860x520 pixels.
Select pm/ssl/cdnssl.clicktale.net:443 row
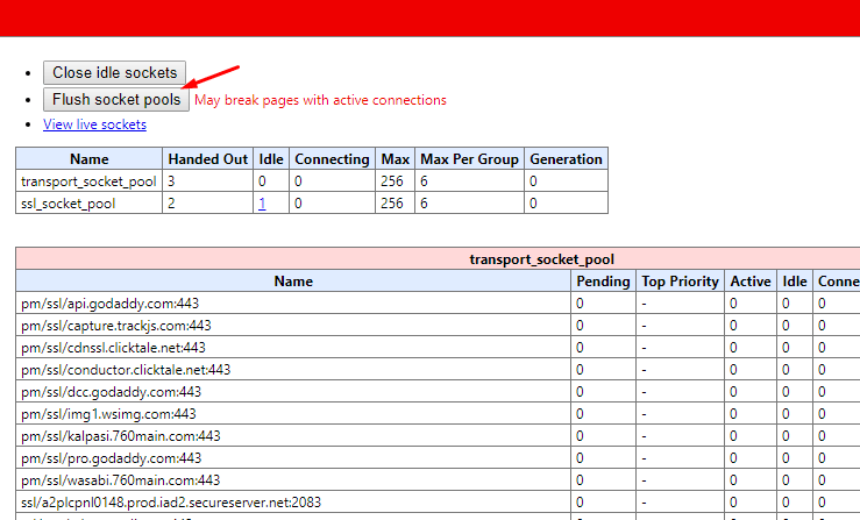coord(438,347)
